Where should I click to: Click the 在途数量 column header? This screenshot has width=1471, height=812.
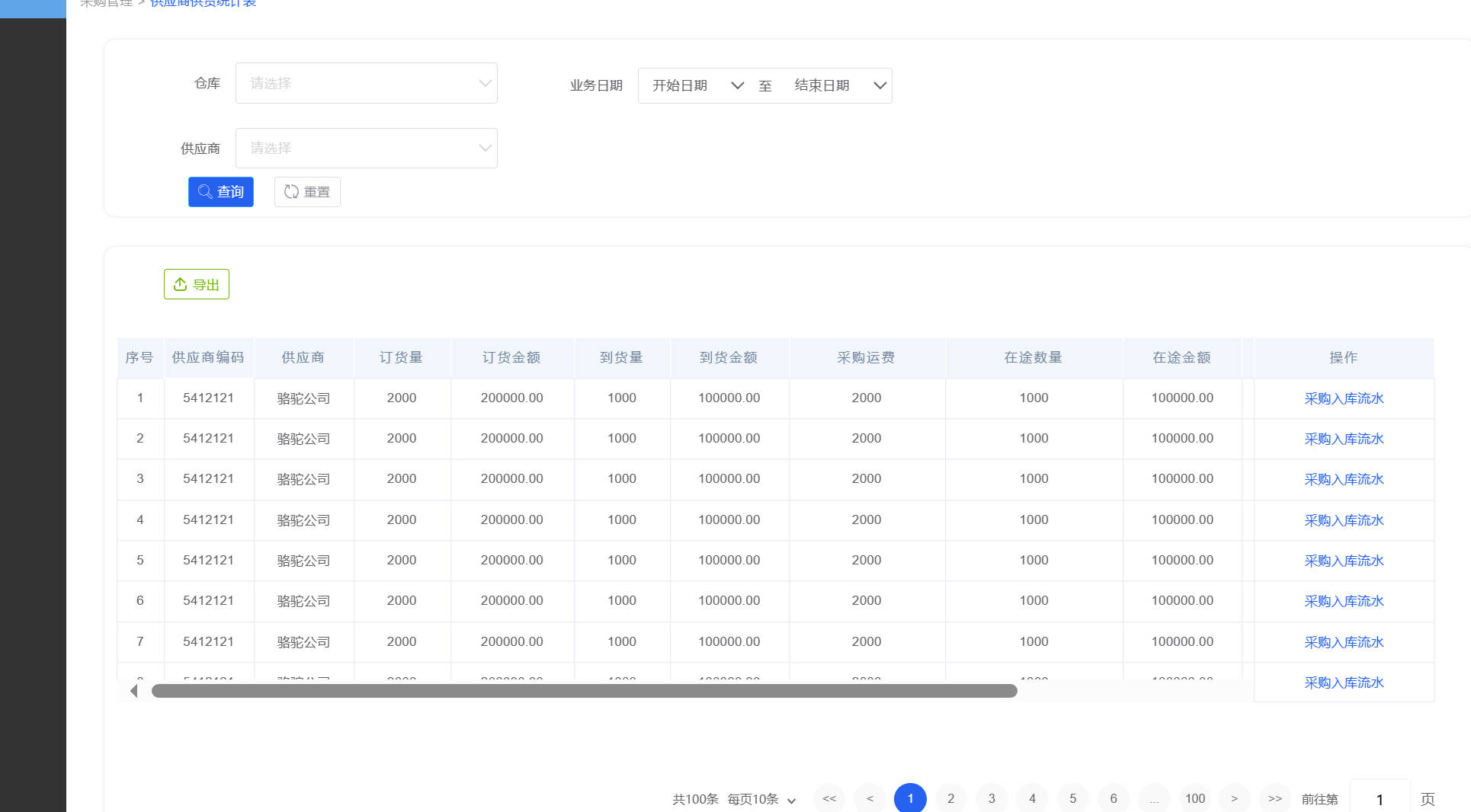pyautogui.click(x=1034, y=357)
